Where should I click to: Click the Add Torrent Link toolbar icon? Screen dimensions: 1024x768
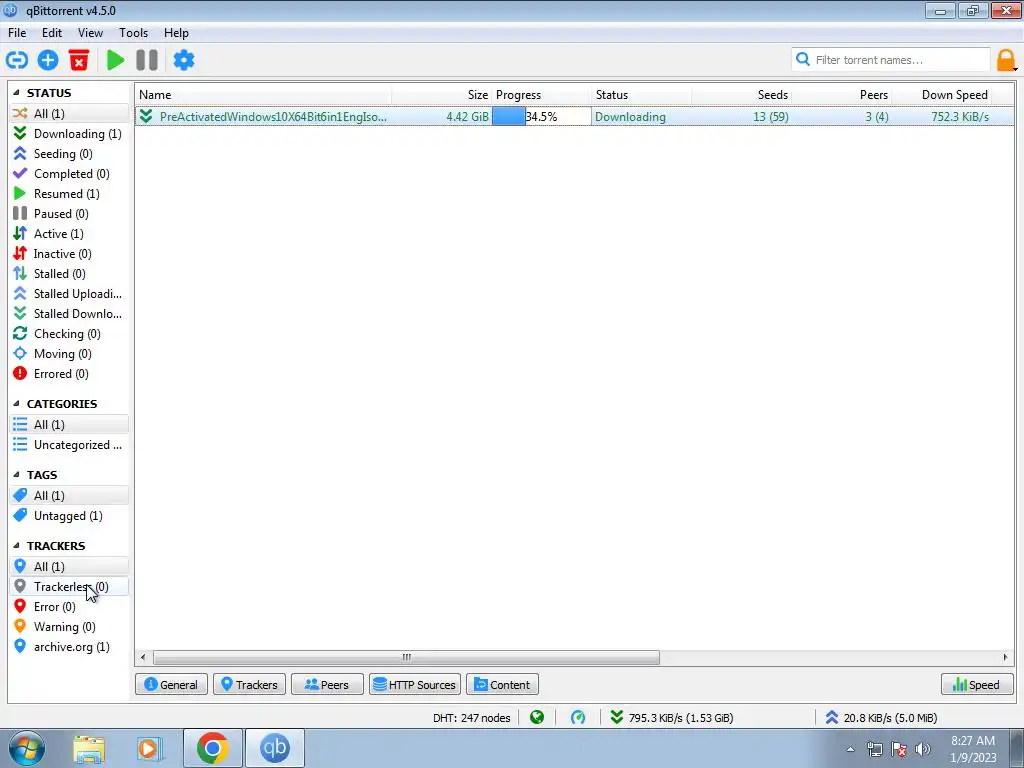(17, 60)
